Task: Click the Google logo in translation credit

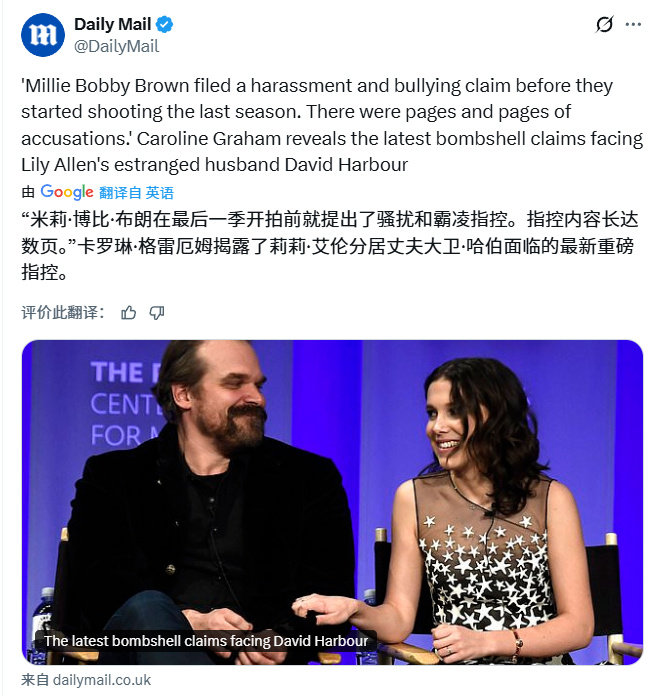Action: pos(67,192)
